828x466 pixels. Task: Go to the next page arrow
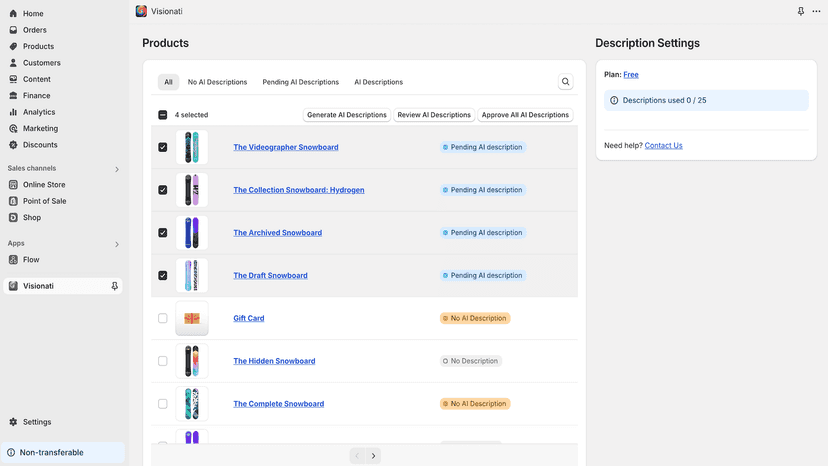373,456
